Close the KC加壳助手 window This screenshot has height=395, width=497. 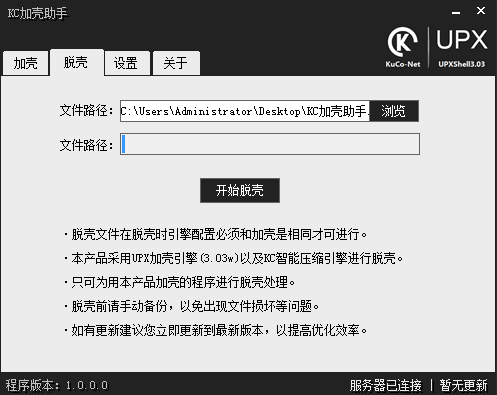pyautogui.click(x=481, y=11)
